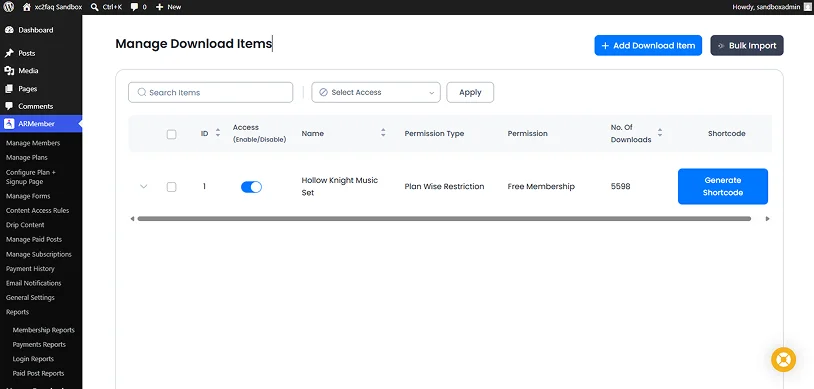The width and height of the screenshot is (814, 389).
Task: Click the Pages icon in sidebar
Action: pos(9,89)
